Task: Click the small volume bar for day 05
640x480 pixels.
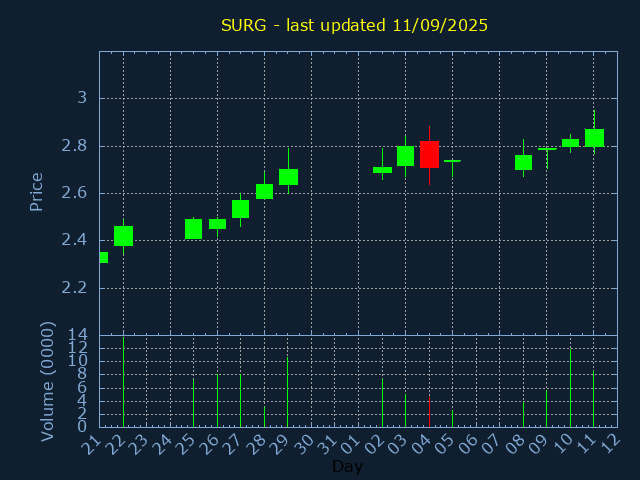Action: pyautogui.click(x=452, y=419)
